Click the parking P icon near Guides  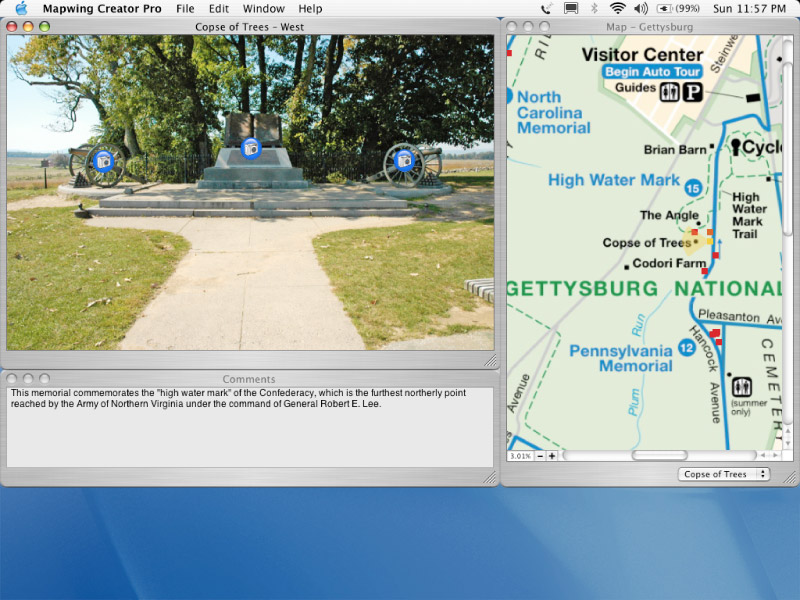point(693,92)
